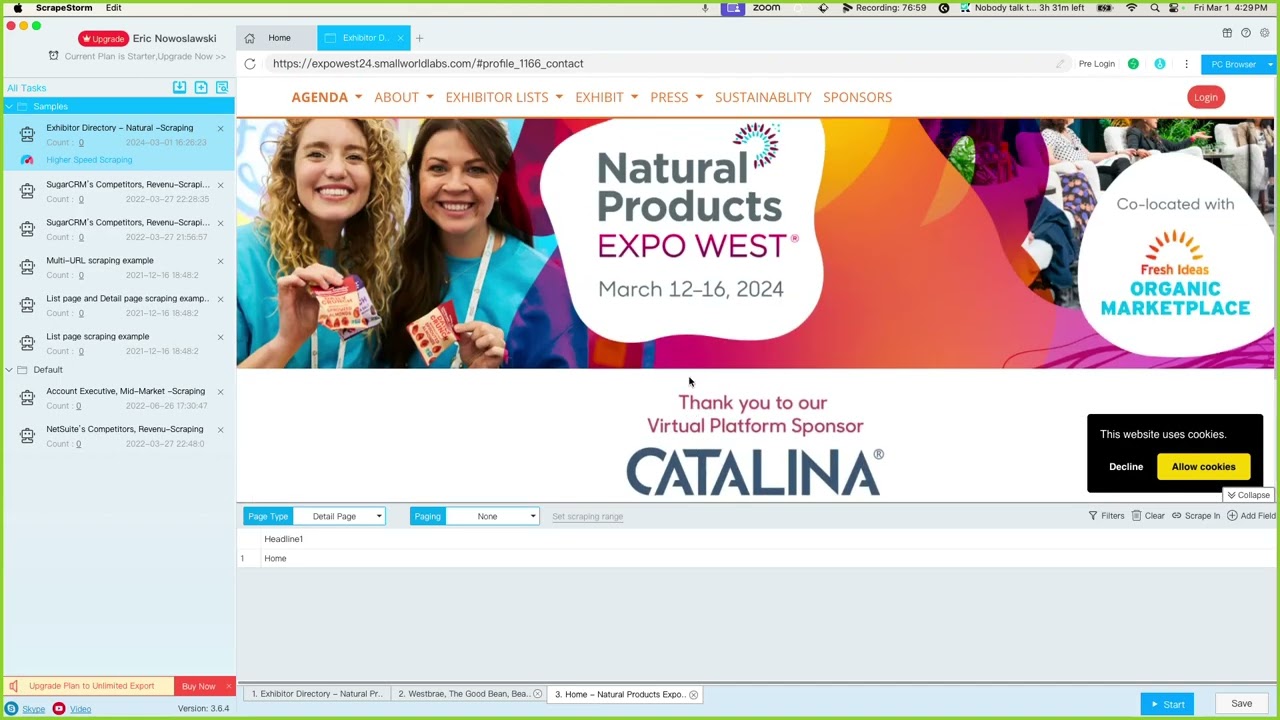
Task: Open the Edit menu in menu bar
Action: pos(113,8)
